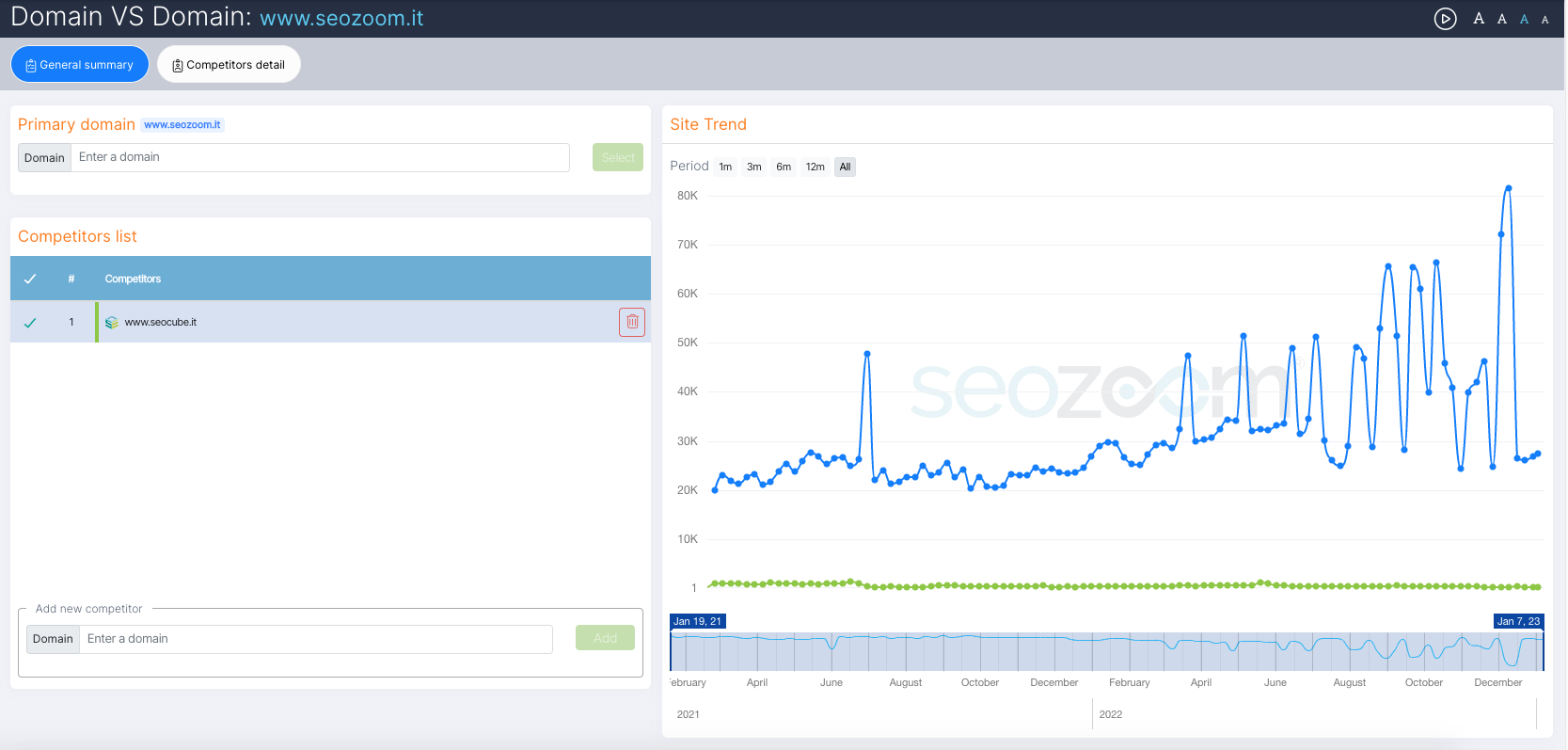Click the August 2021 month label
The height and width of the screenshot is (750, 1568).
[906, 682]
